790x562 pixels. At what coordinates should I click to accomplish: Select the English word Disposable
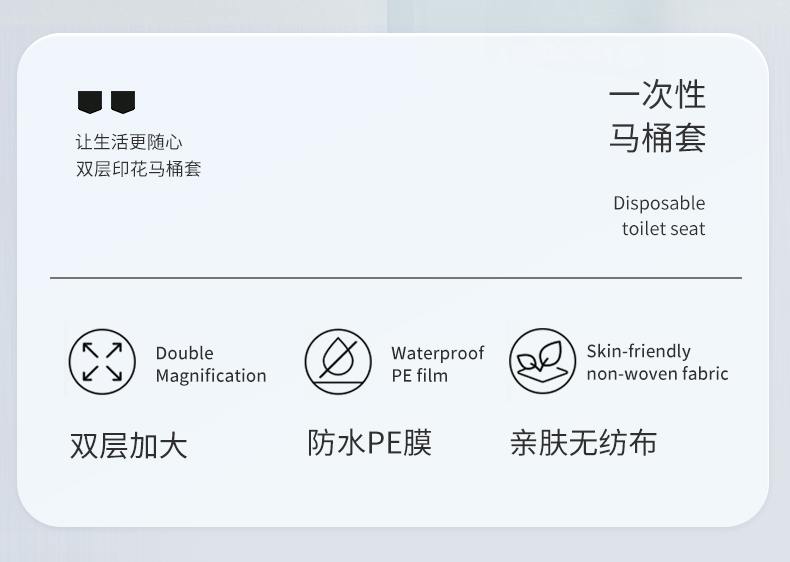click(659, 203)
